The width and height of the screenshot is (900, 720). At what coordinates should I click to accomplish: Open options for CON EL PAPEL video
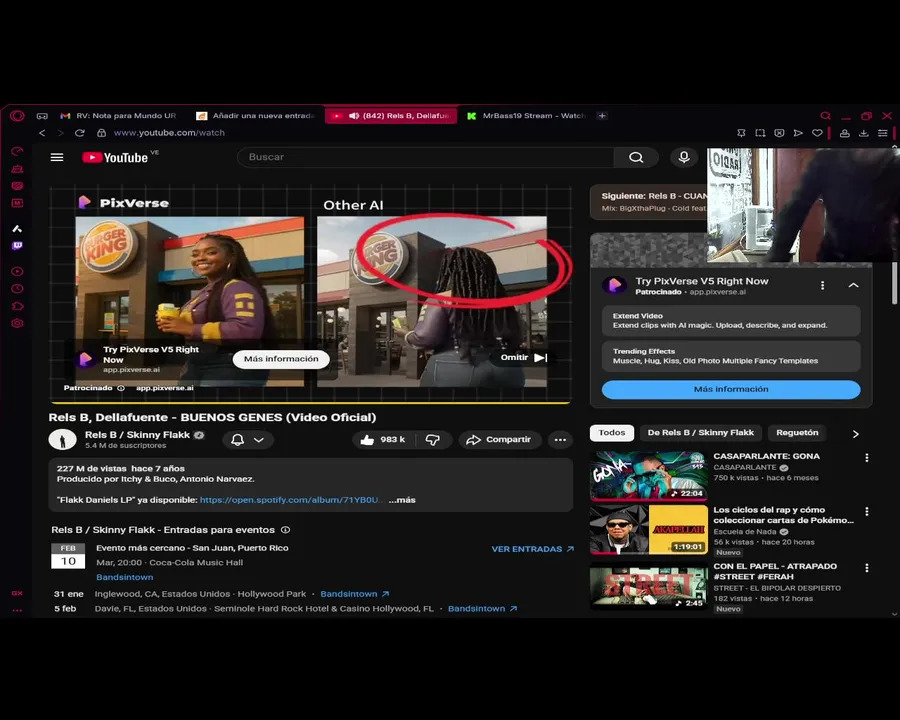(867, 568)
